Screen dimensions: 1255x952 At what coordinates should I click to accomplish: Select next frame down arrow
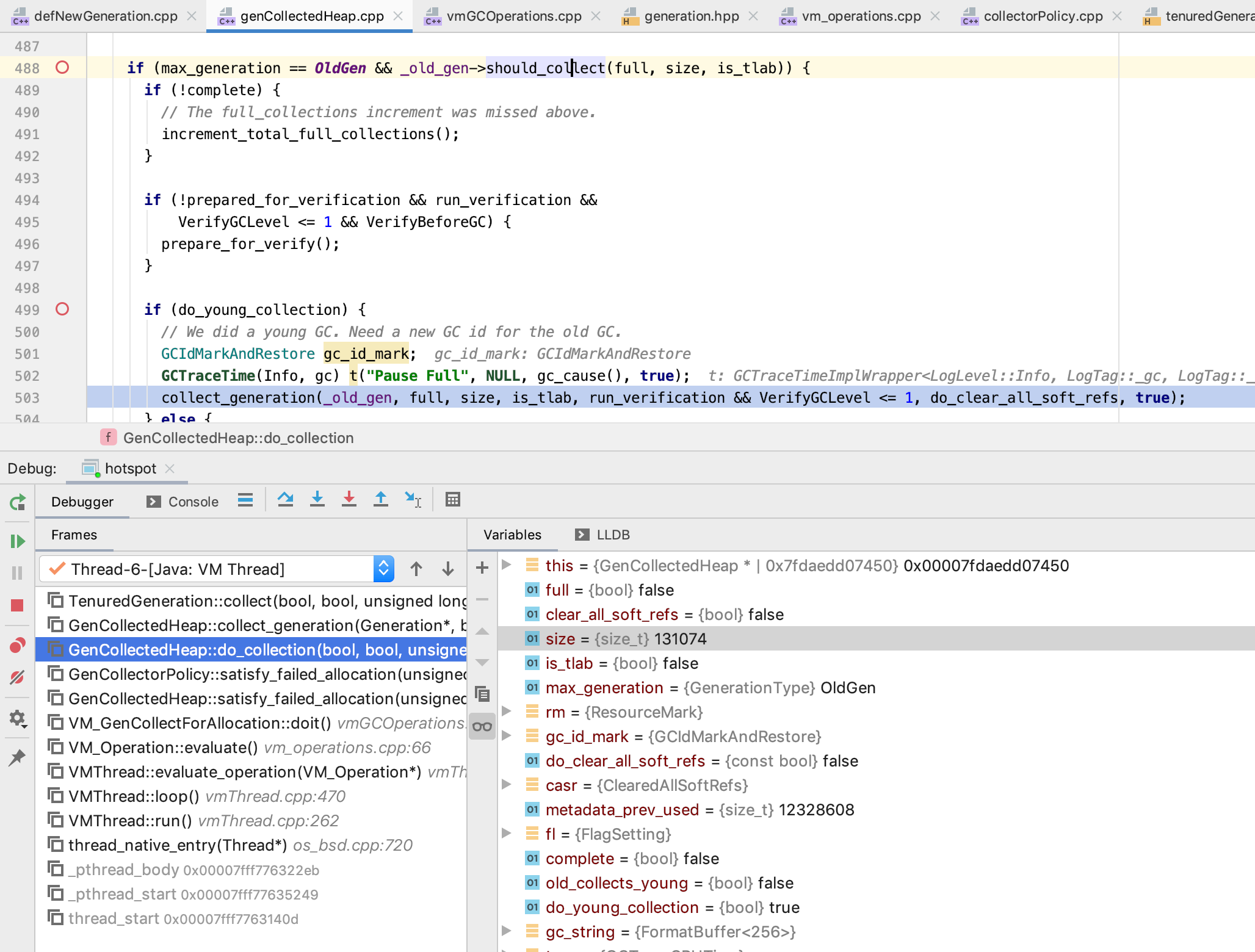[448, 569]
